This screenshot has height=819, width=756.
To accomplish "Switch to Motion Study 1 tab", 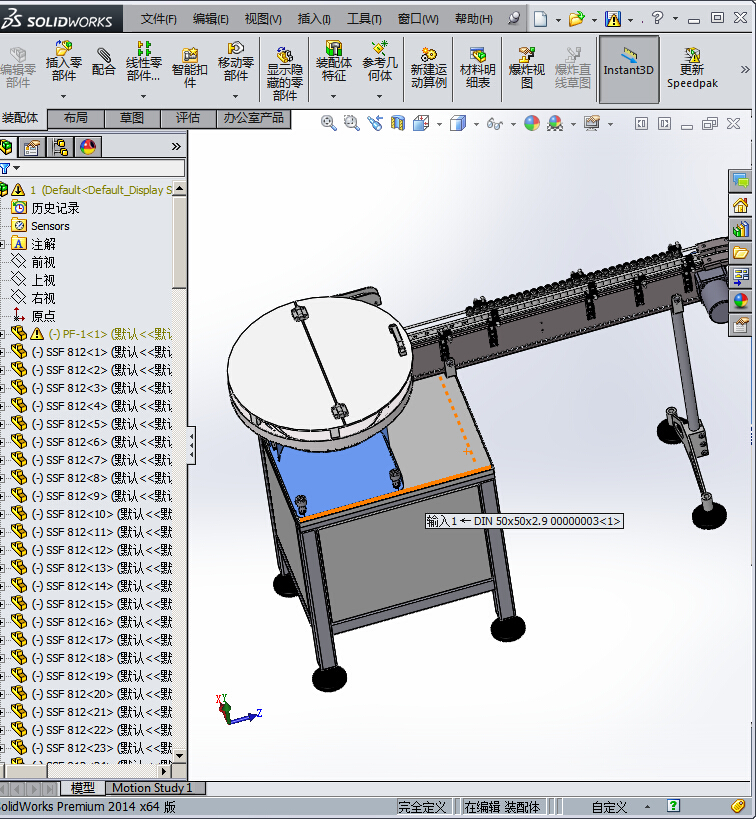I will 155,788.
